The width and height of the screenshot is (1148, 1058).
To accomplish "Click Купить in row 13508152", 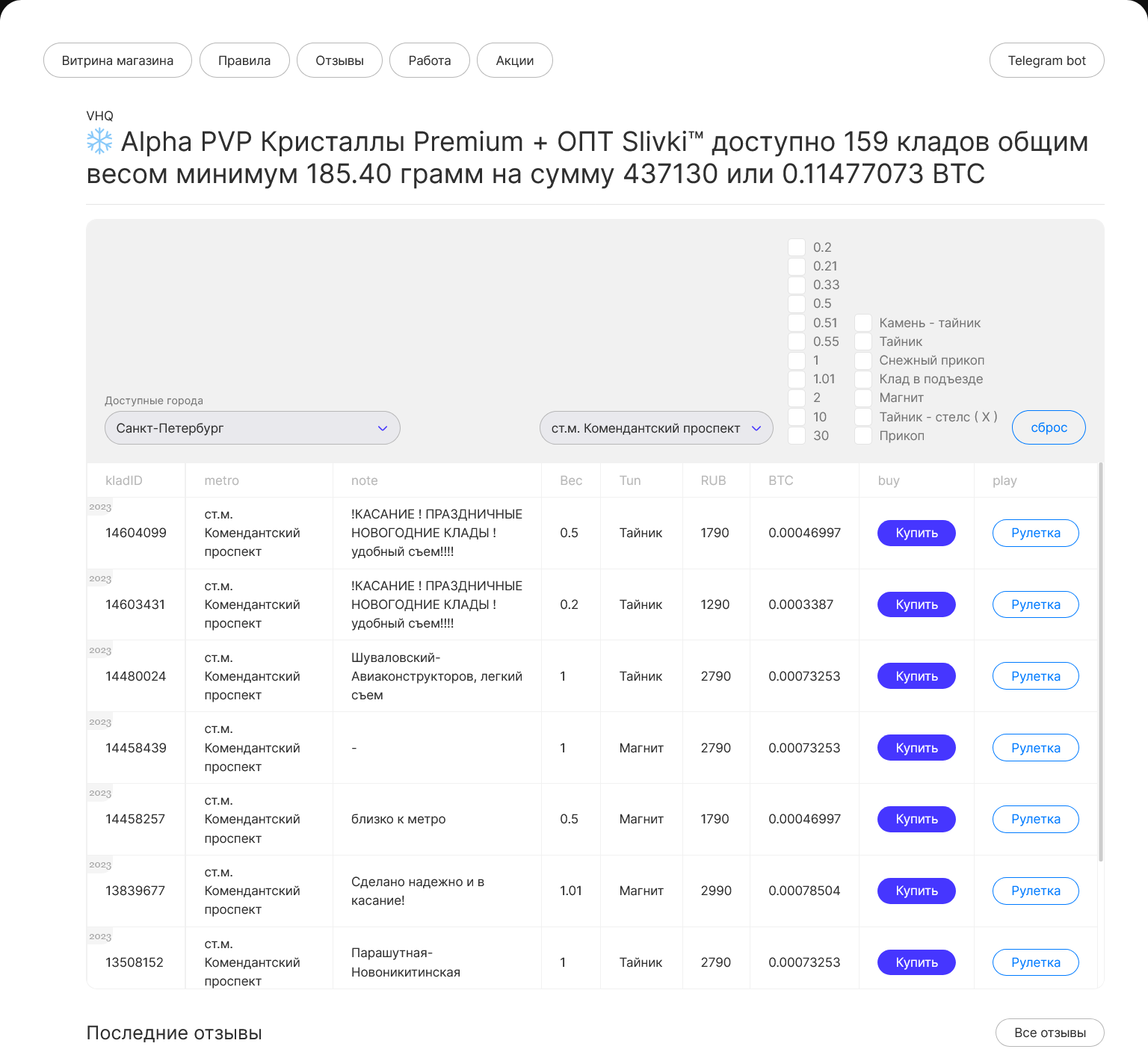I will (916, 962).
